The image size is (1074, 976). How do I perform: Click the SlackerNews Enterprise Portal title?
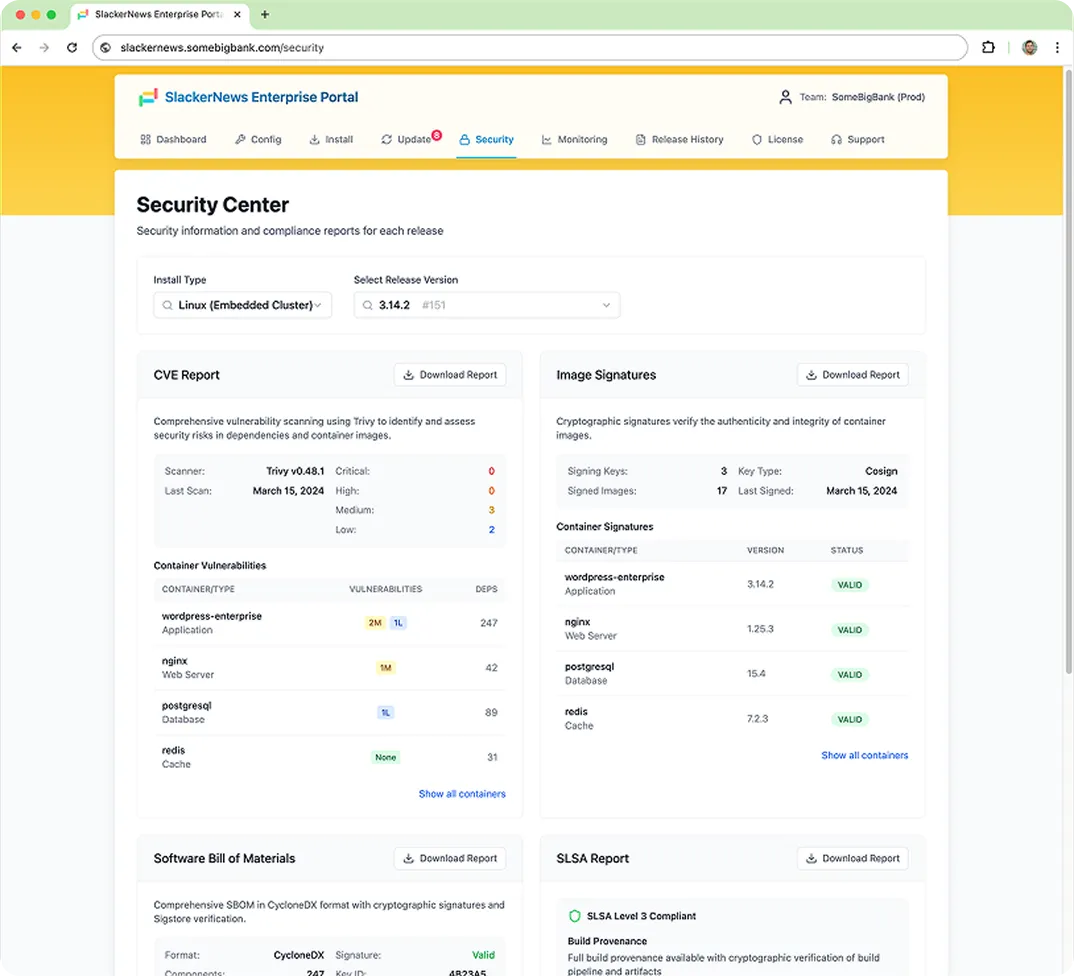262,97
